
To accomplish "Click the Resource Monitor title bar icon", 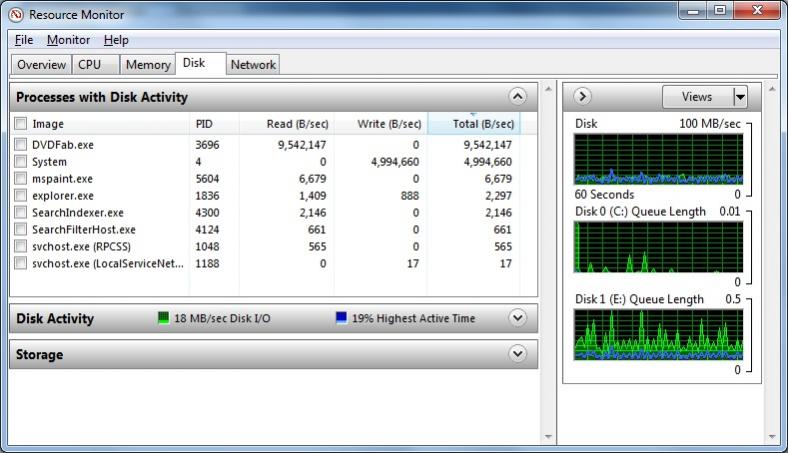I will click(x=16, y=15).
